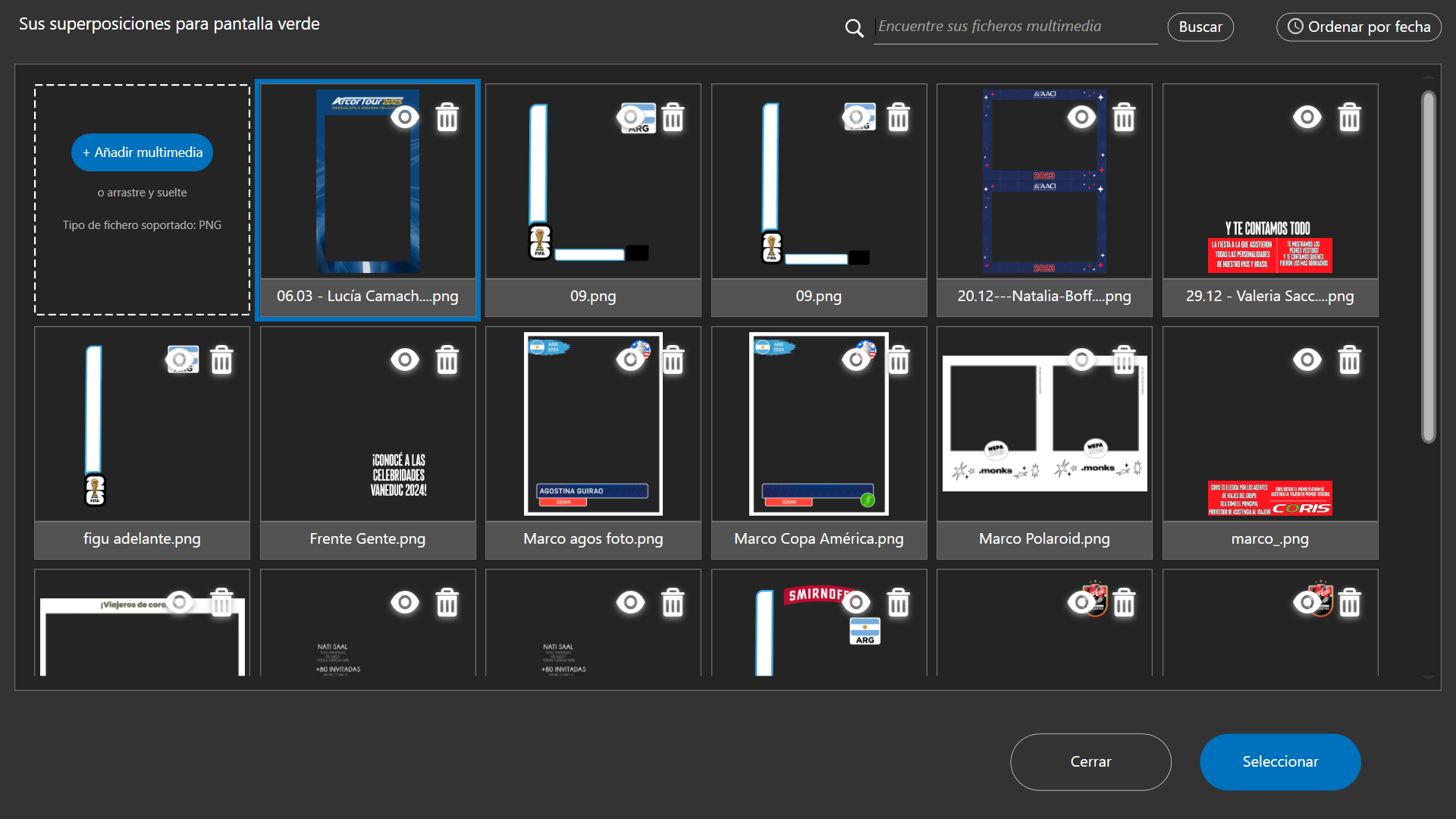Screen dimensions: 1456x819
Task: Click the 'marco_.png' file name label
Action: [1270, 539]
